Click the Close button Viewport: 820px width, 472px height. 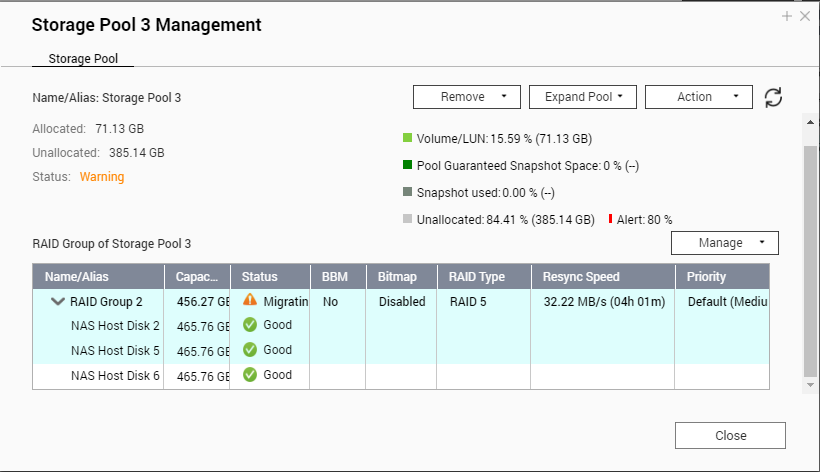click(730, 435)
